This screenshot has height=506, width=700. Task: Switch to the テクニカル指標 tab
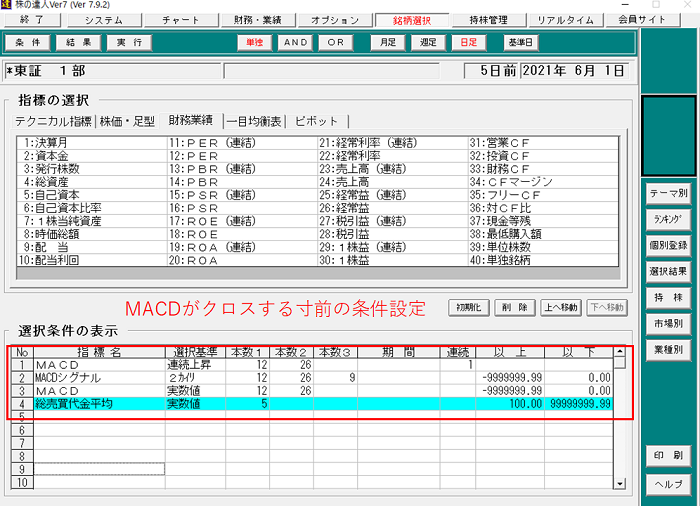(x=54, y=121)
